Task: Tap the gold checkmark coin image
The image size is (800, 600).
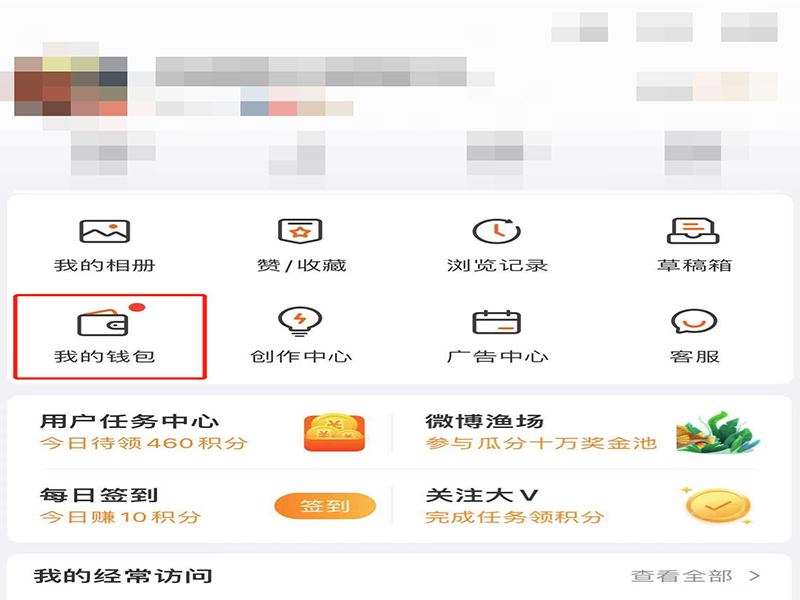Action: click(717, 506)
